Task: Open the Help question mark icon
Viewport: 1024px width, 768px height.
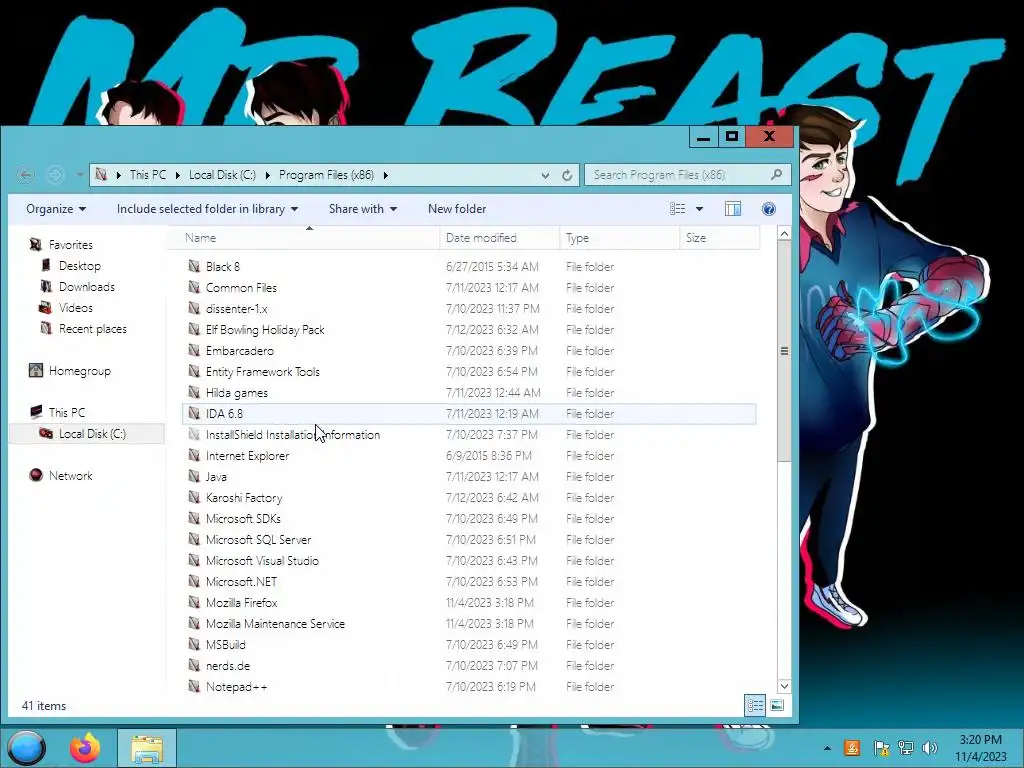Action: point(769,209)
